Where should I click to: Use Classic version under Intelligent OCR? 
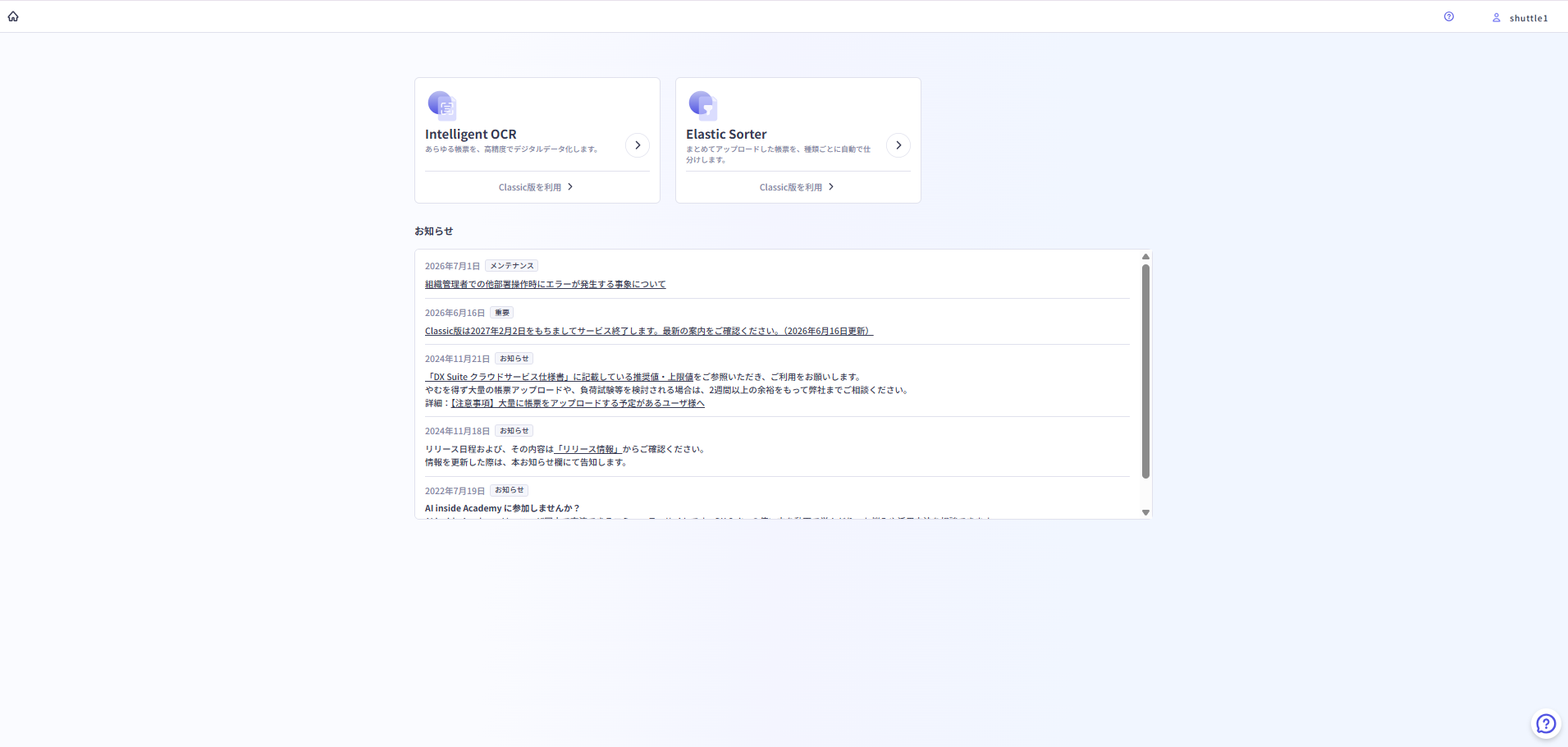click(x=537, y=187)
